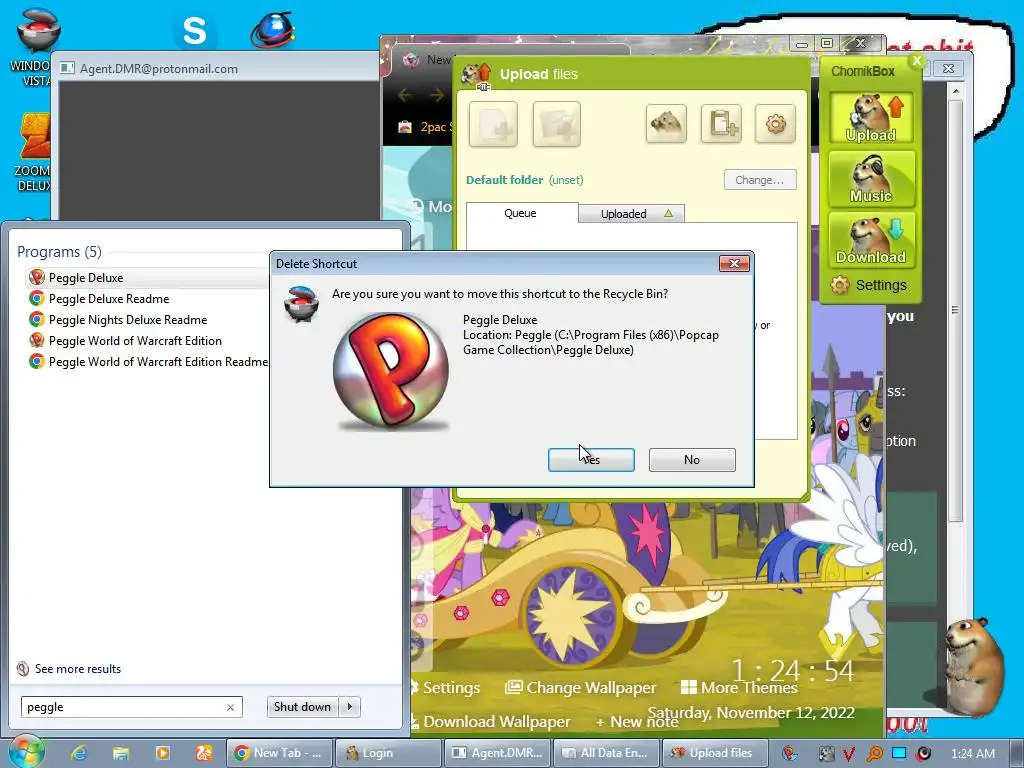Click Agent.DMR@protonmail.com window title
This screenshot has height=768, width=1024.
tap(159, 69)
